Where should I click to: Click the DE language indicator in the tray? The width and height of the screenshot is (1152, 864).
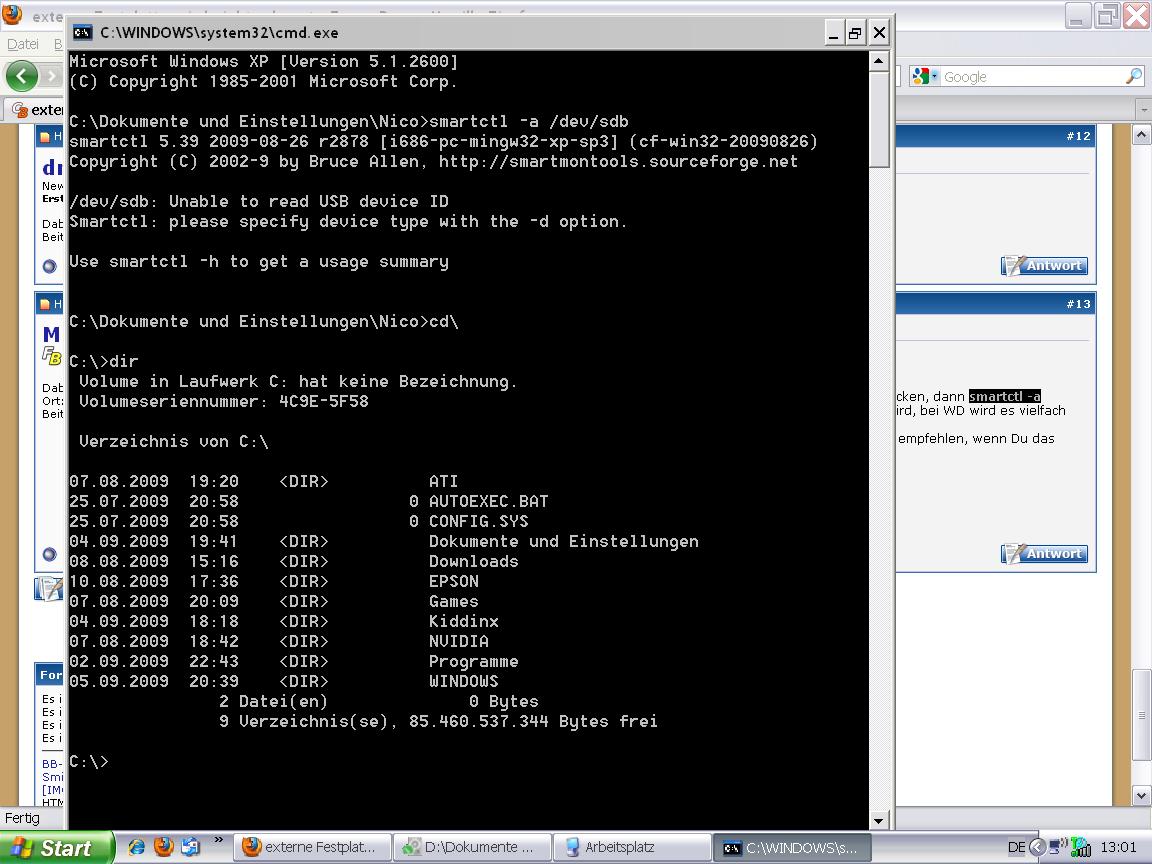pos(1016,847)
